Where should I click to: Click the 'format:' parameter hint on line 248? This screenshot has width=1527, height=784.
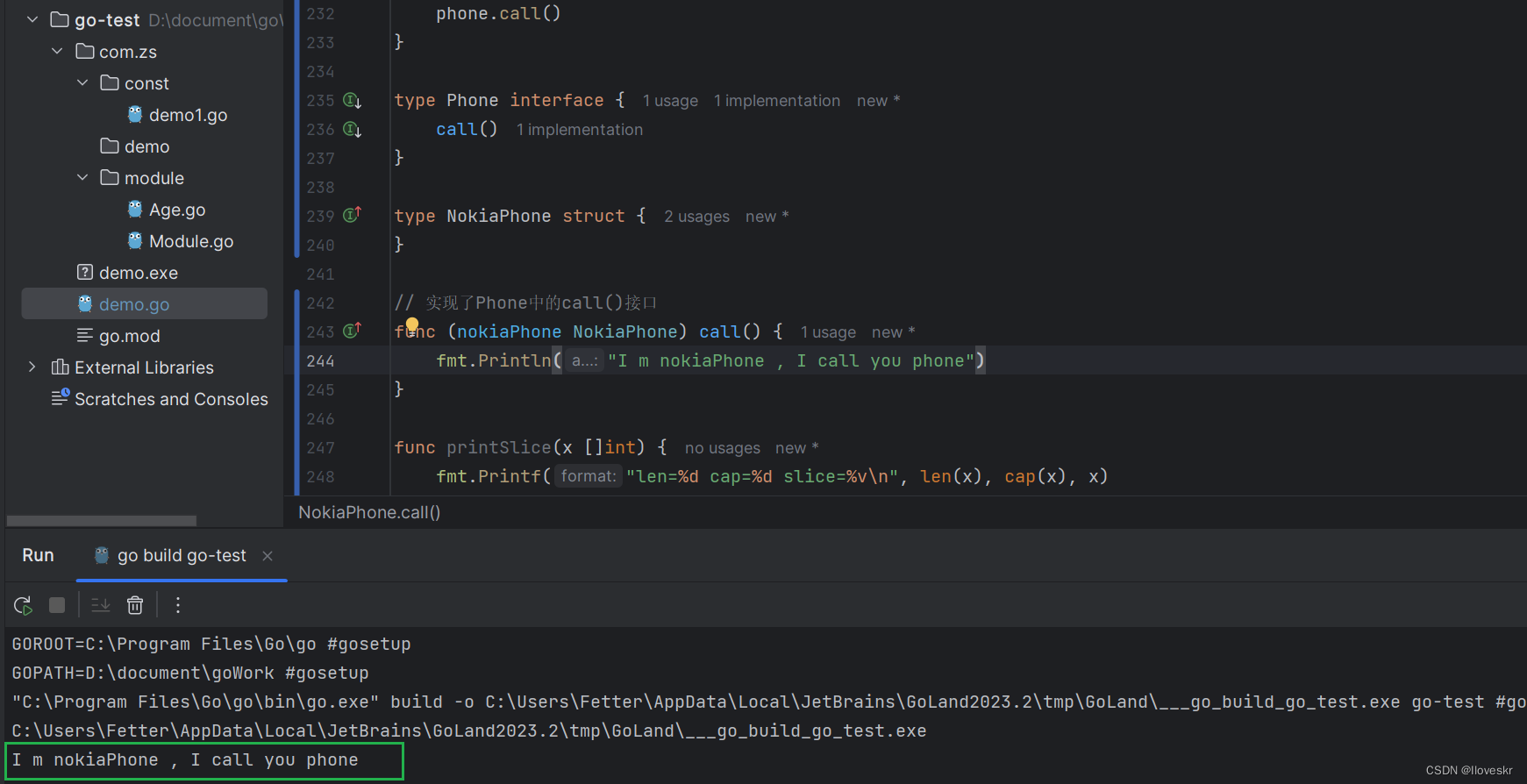point(589,476)
